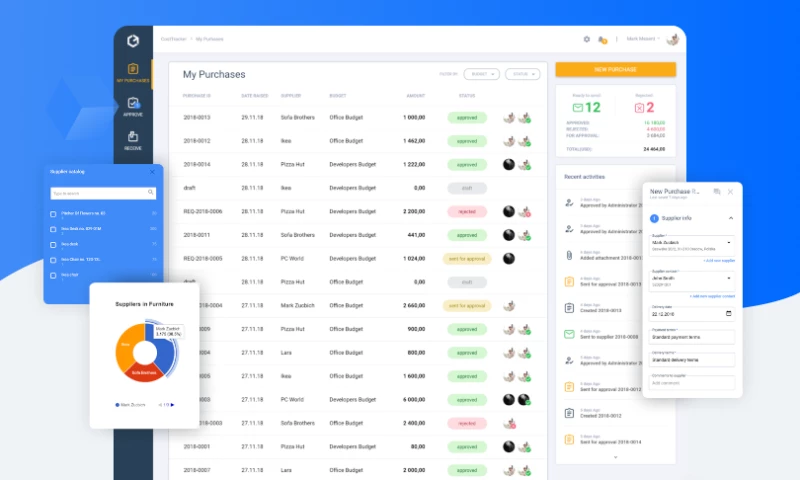
Task: Click '2018-0011' purchase ID
Action: (x=197, y=235)
